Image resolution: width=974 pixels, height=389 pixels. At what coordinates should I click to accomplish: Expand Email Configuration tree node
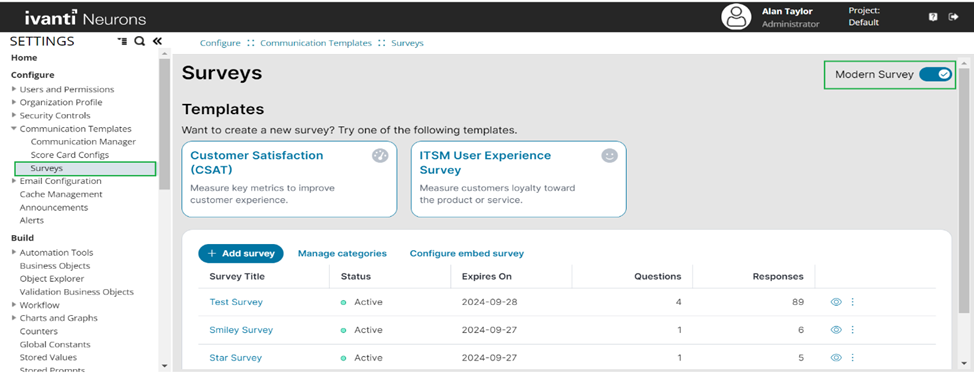[14, 181]
